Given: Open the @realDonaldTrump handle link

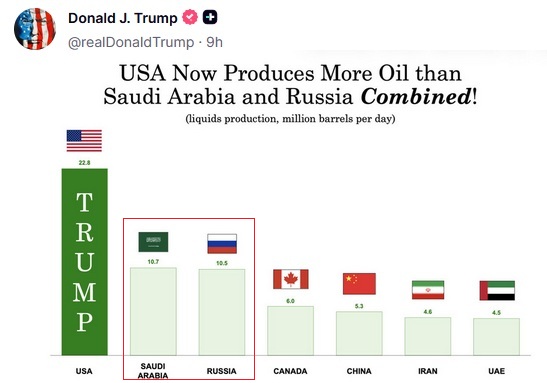Looking at the screenshot, I should 131,42.
